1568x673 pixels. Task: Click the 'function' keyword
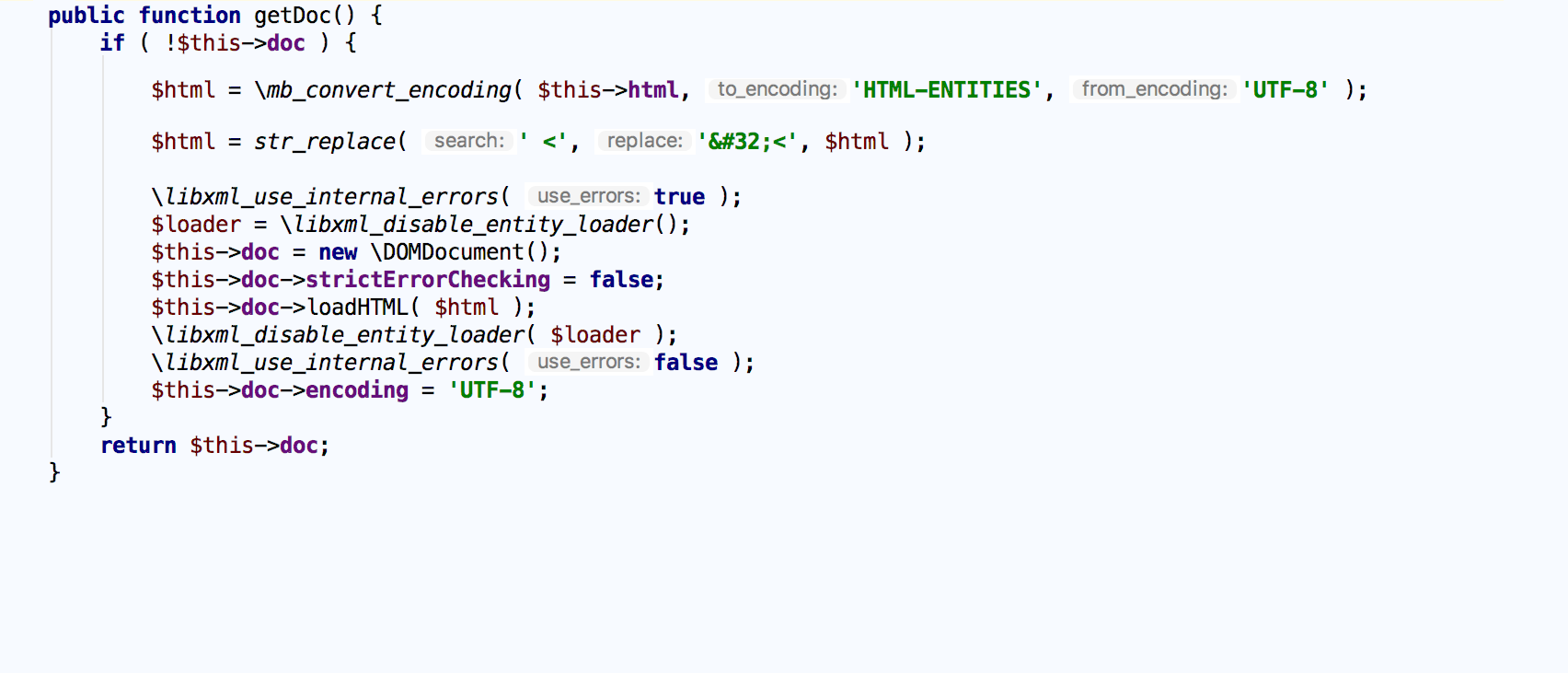click(190, 16)
